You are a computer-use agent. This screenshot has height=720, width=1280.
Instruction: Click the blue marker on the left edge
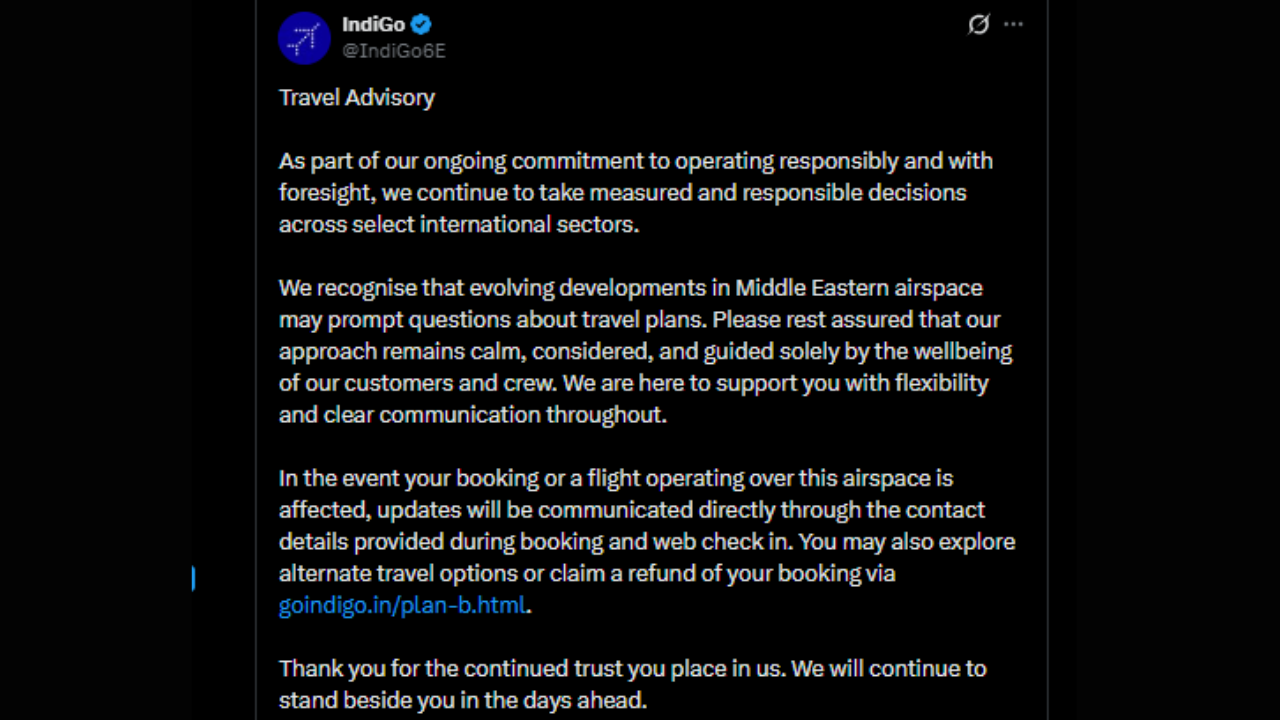(x=192, y=579)
